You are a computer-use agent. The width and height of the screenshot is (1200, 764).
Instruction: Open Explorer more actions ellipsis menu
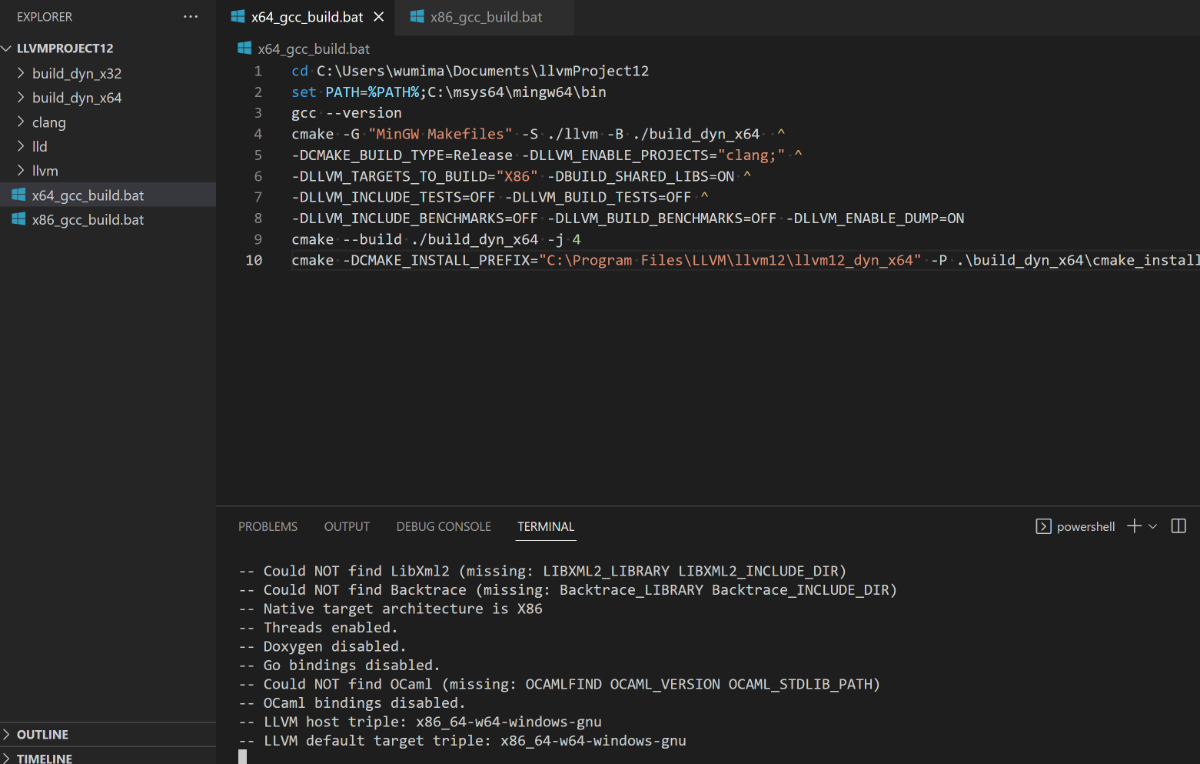click(x=191, y=17)
